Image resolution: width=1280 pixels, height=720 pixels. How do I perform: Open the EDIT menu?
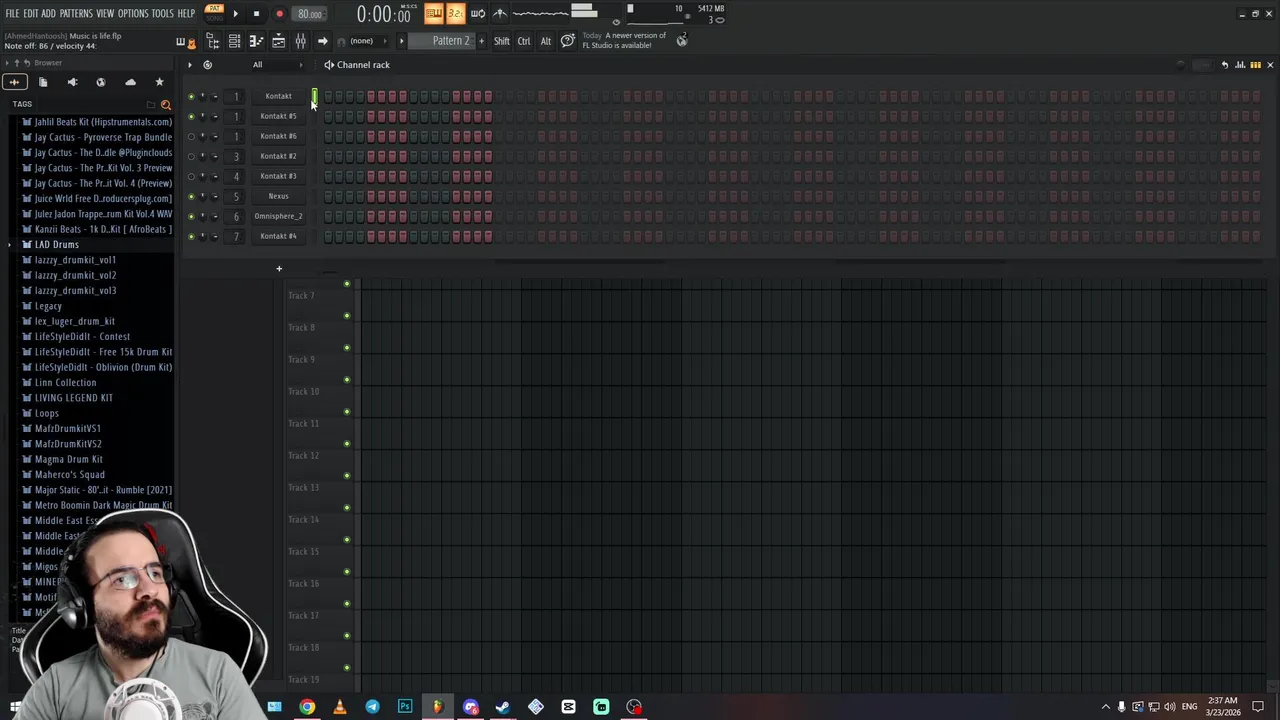coord(31,14)
